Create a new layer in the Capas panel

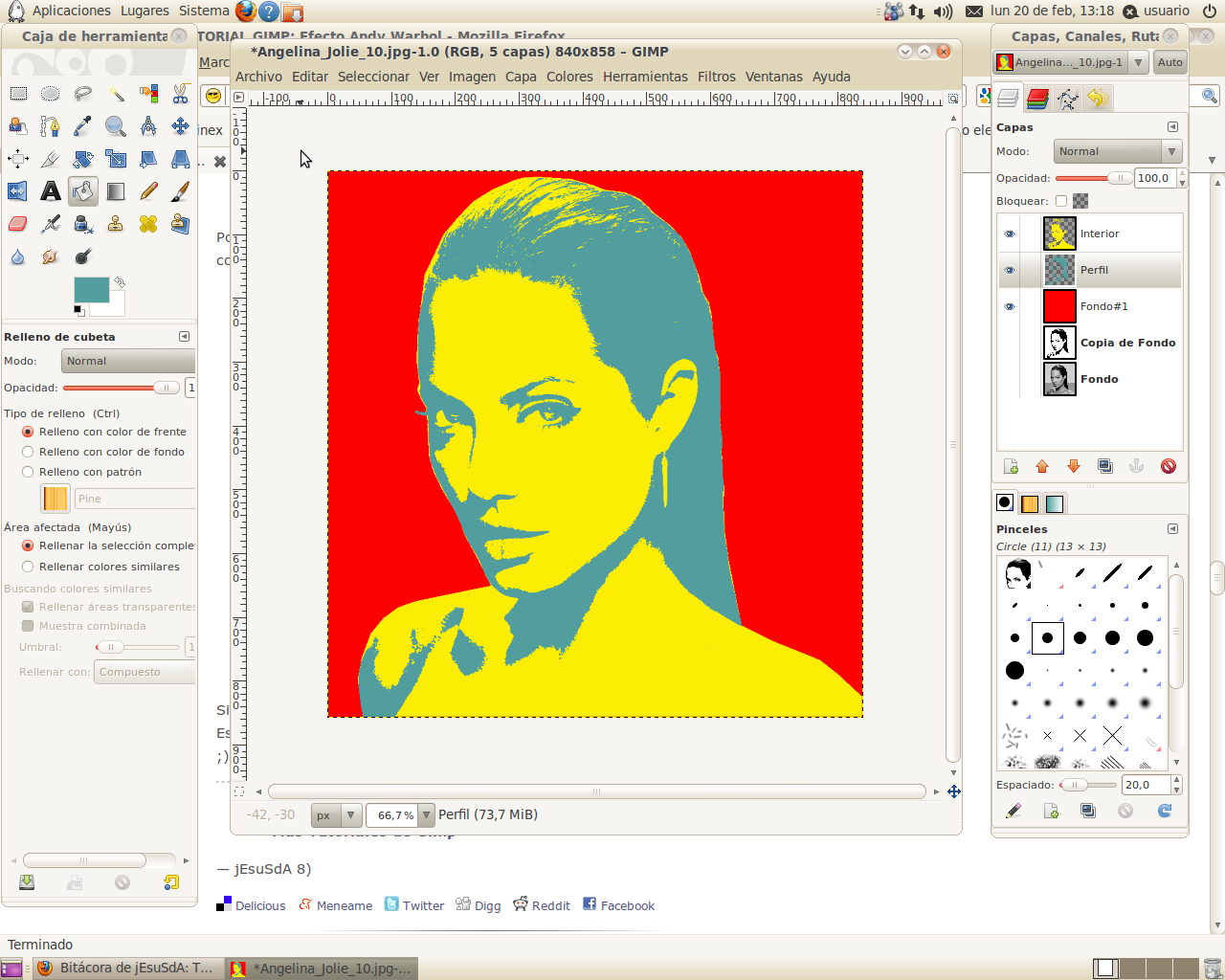1011,466
